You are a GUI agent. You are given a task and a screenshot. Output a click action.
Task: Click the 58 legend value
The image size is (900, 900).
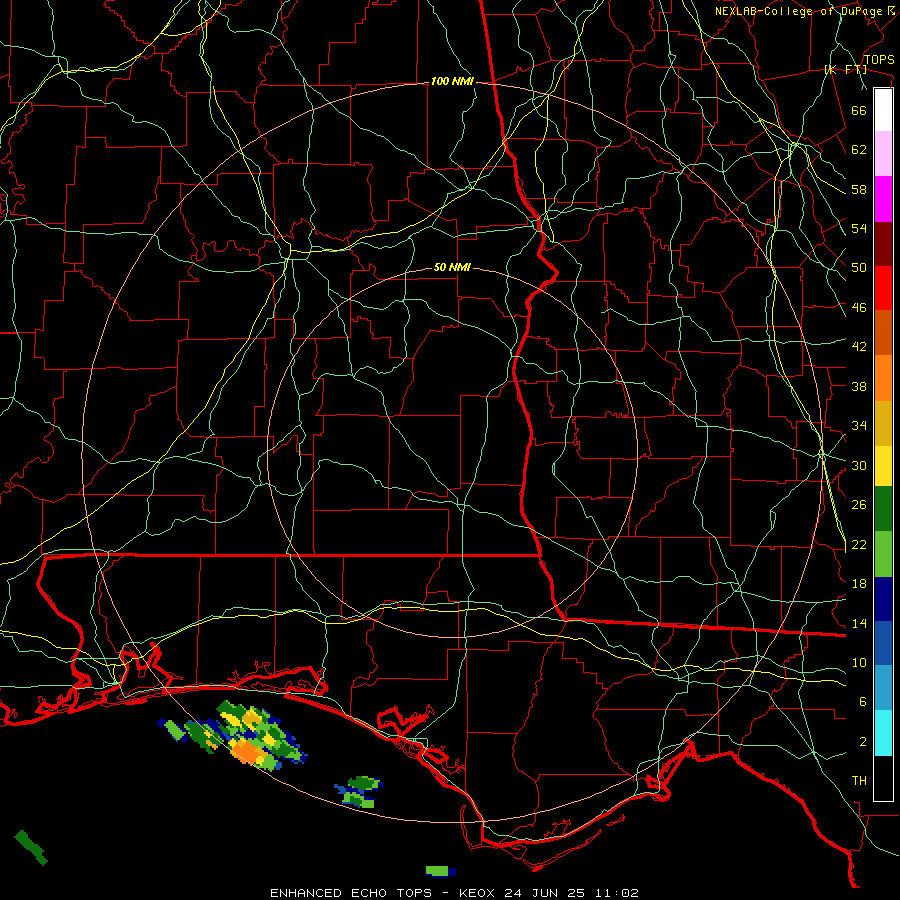tap(859, 189)
